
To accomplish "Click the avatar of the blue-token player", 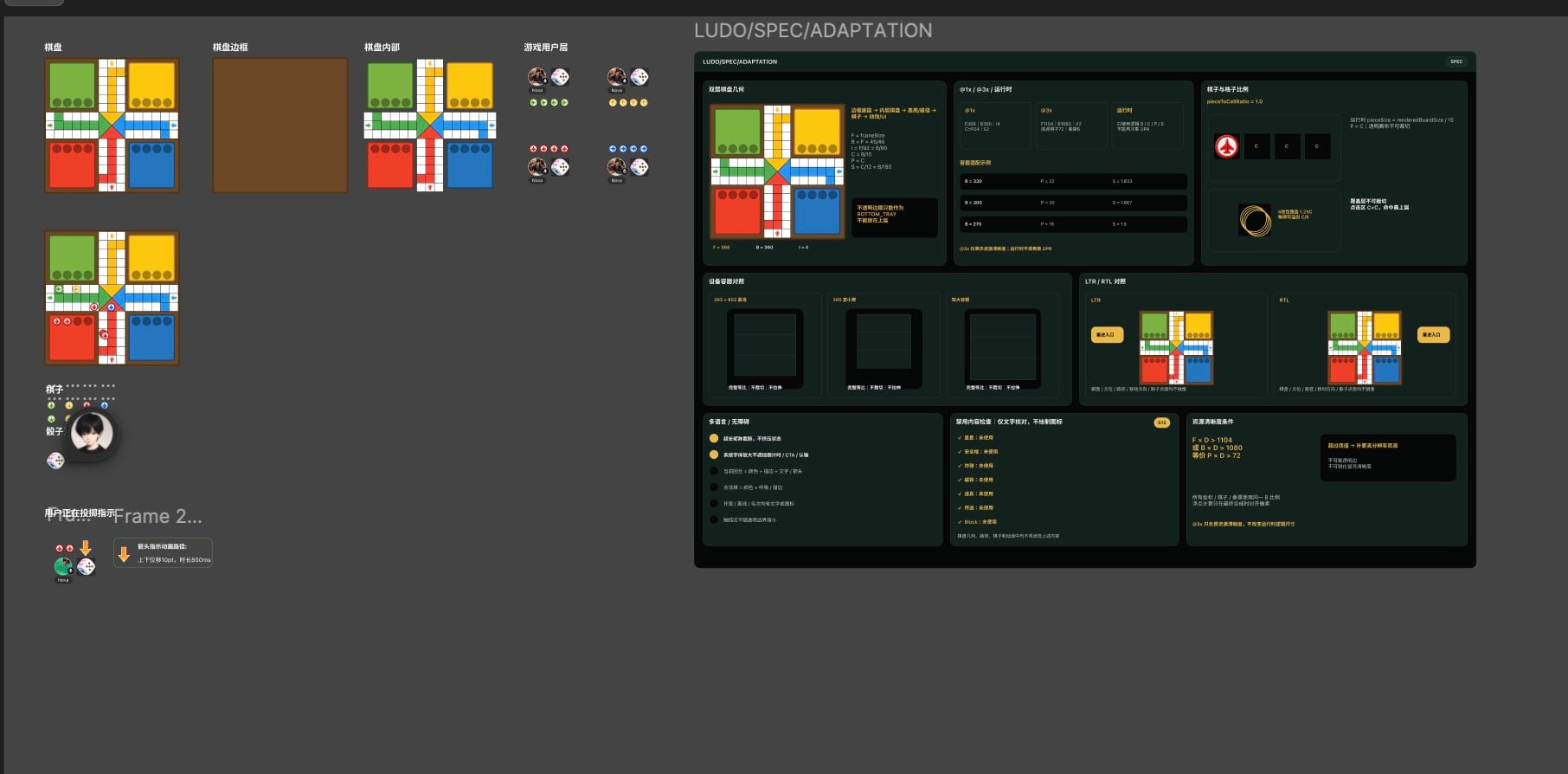I will pyautogui.click(x=617, y=166).
